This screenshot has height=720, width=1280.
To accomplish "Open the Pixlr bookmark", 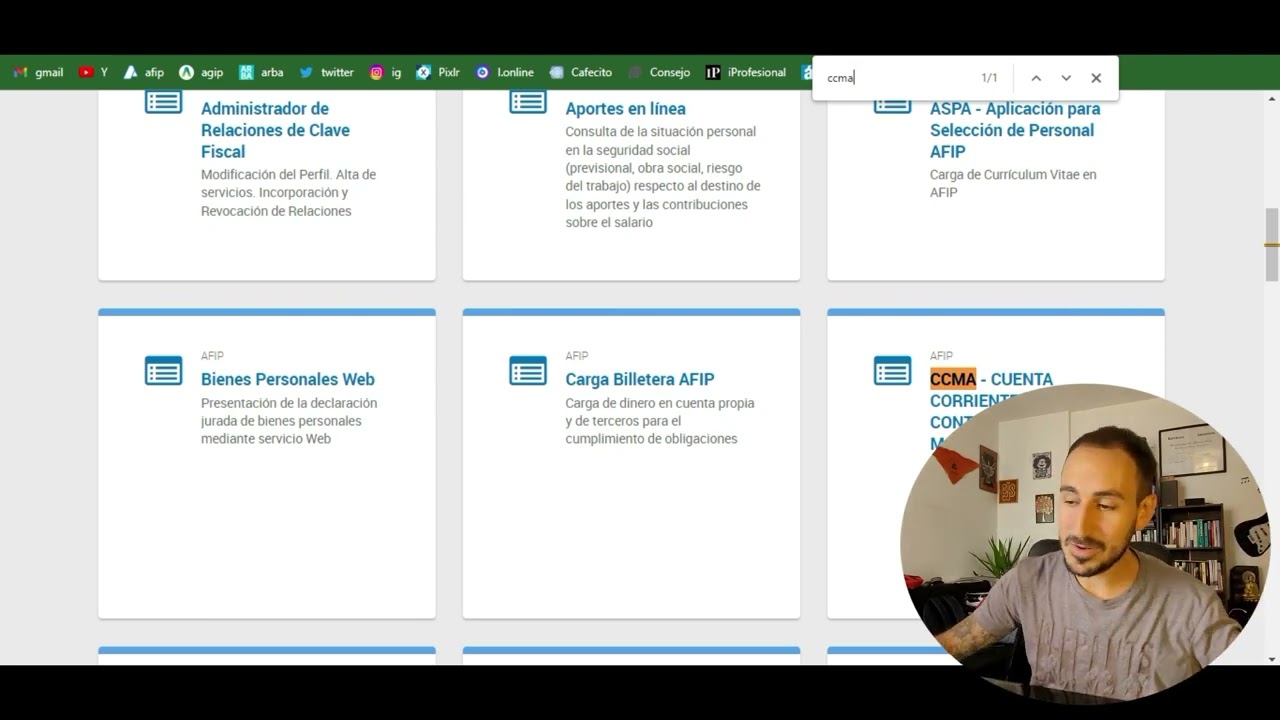I will pos(438,72).
